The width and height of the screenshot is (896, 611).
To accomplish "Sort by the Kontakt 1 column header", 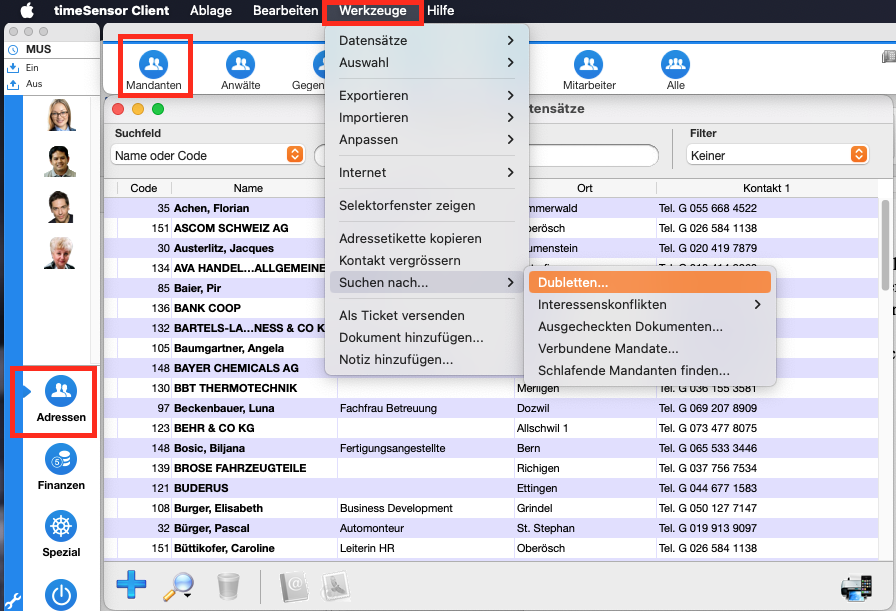I will (x=766, y=188).
